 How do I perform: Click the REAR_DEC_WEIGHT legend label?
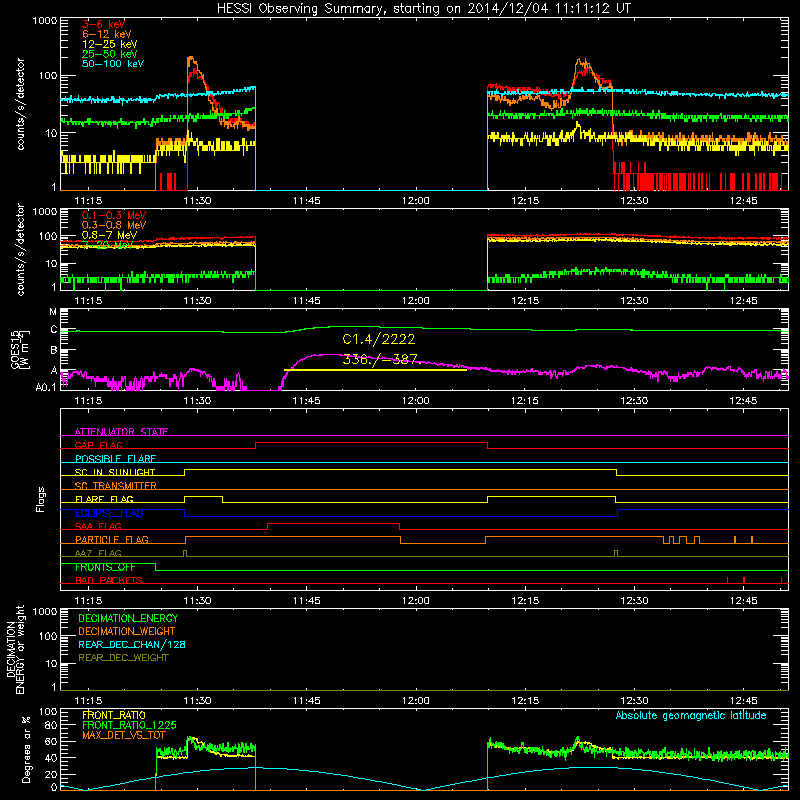pyautogui.click(x=123, y=658)
